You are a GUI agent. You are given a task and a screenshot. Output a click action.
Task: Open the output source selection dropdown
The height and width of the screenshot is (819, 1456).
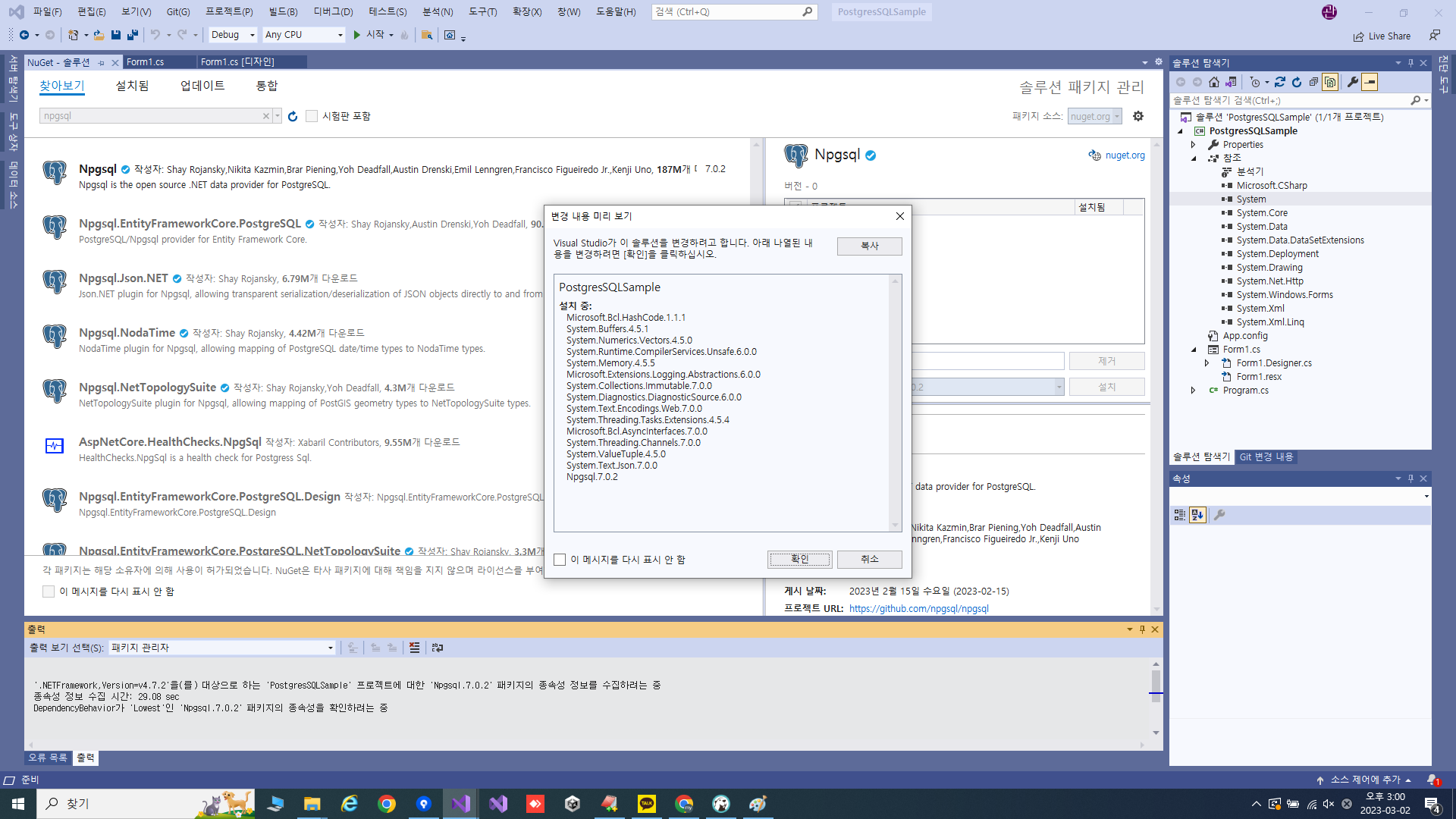tap(221, 648)
